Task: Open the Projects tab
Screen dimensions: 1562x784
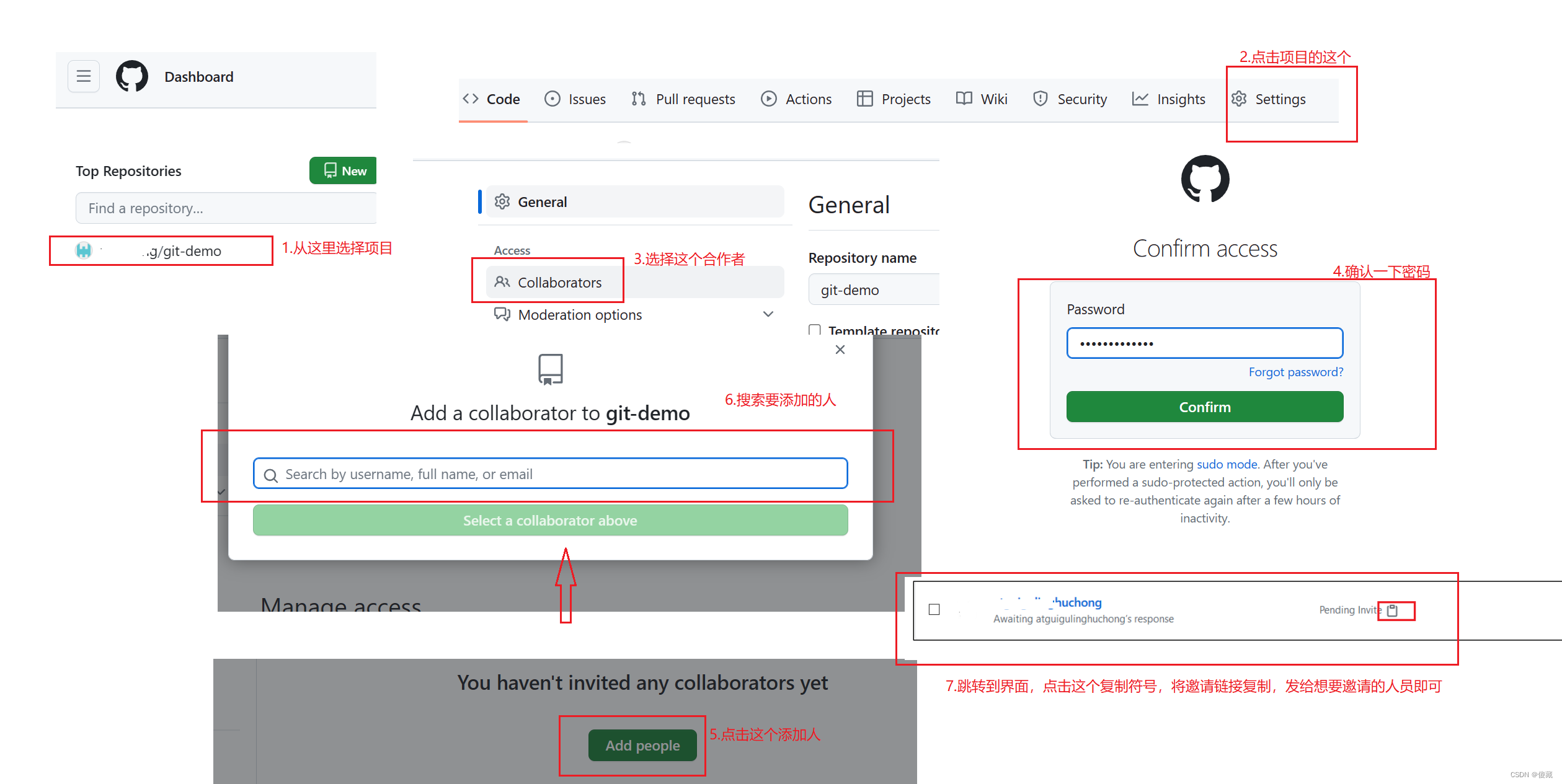Action: (x=894, y=99)
